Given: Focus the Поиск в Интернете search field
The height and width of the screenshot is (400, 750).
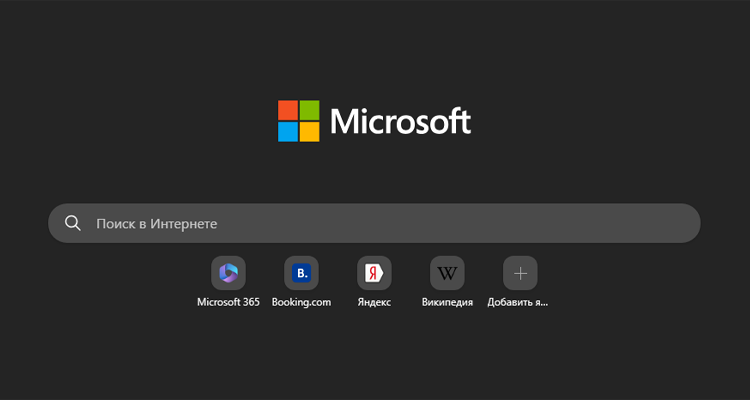Looking at the screenshot, I should (x=374, y=223).
